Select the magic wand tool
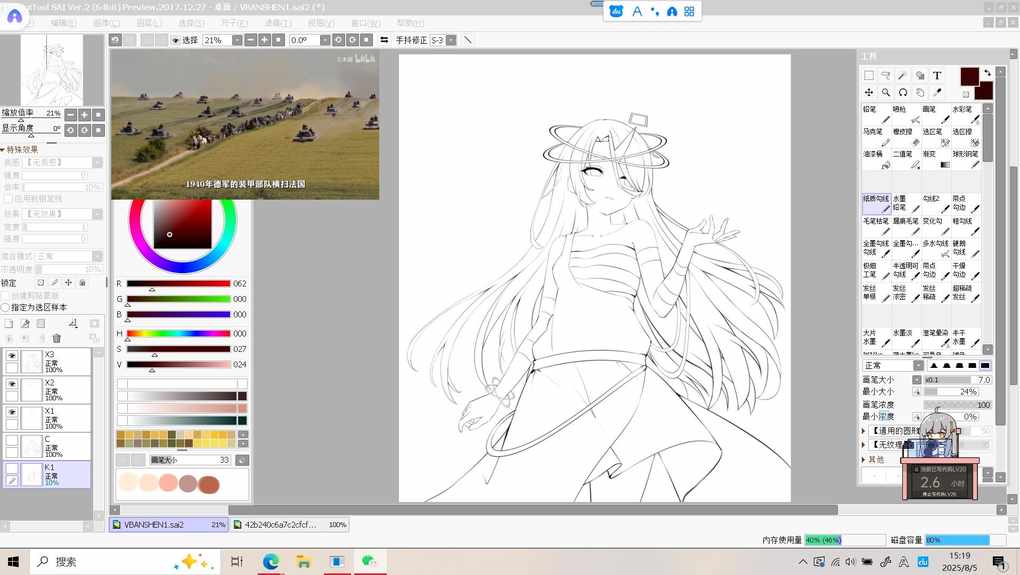1020x575 pixels. (x=902, y=75)
